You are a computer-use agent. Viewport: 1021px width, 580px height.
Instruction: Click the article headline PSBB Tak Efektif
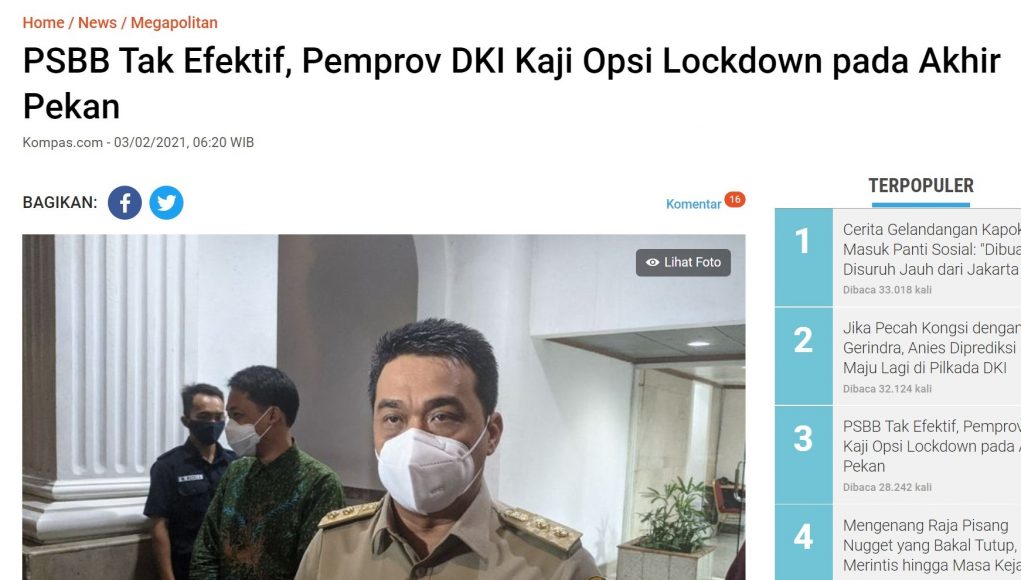pos(511,83)
